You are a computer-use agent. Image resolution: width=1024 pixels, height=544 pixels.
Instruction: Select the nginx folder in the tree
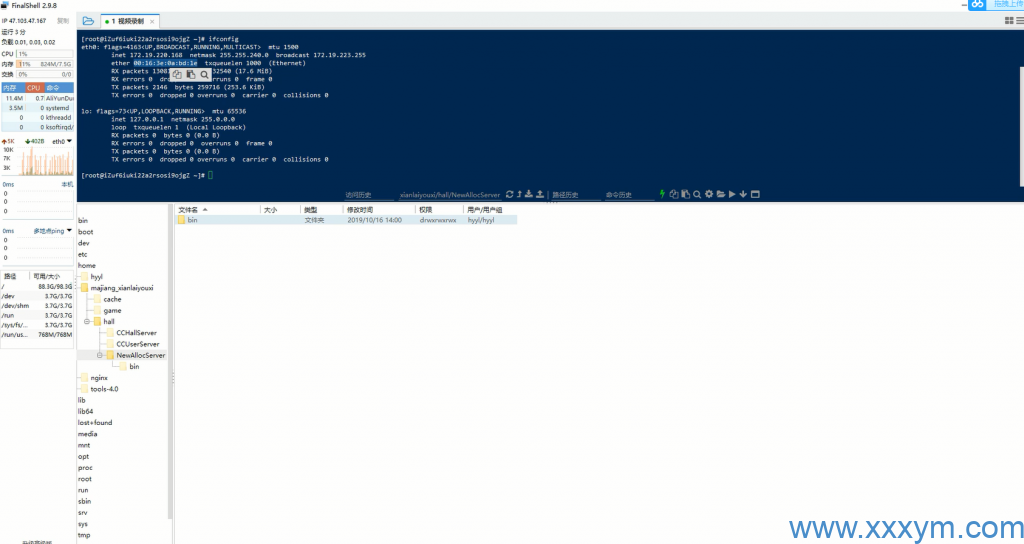pyautogui.click(x=99, y=378)
